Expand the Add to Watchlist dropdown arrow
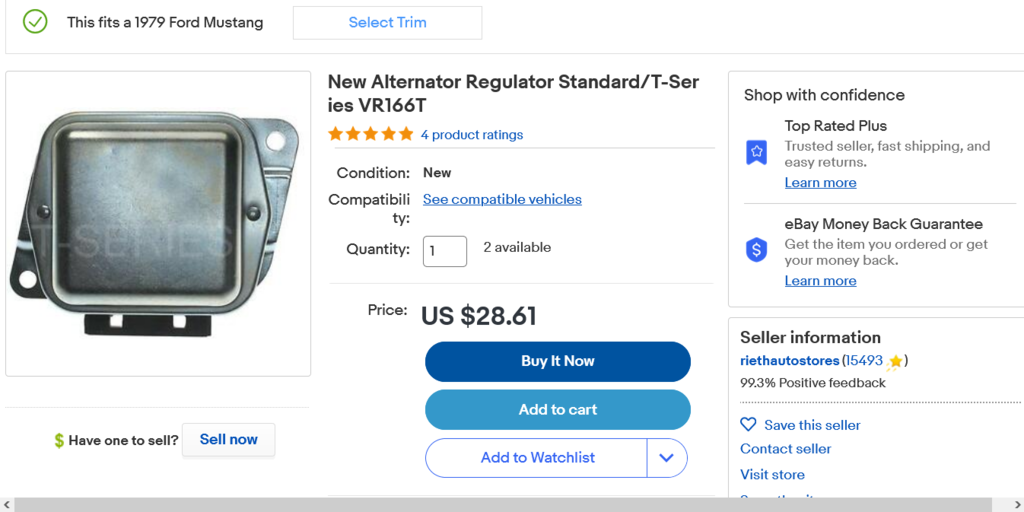 pos(667,458)
